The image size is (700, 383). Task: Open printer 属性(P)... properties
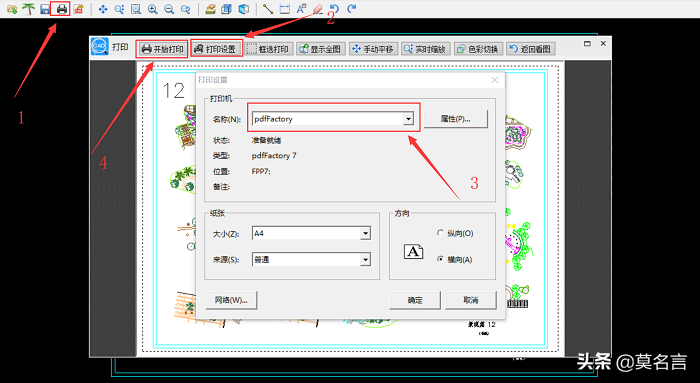[455, 119]
